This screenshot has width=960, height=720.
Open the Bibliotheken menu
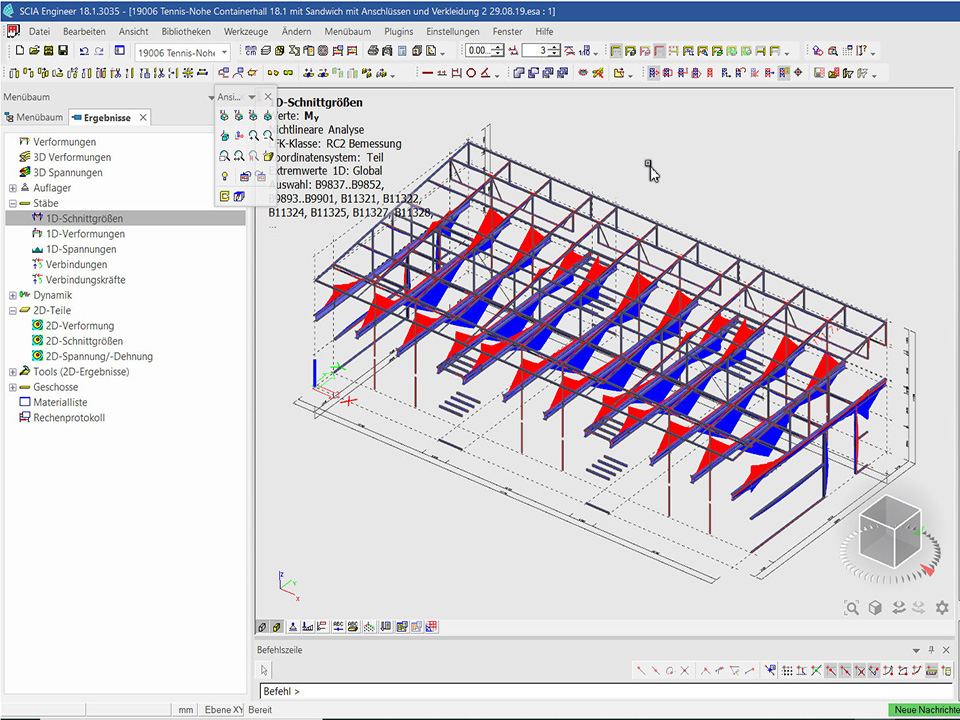point(186,31)
